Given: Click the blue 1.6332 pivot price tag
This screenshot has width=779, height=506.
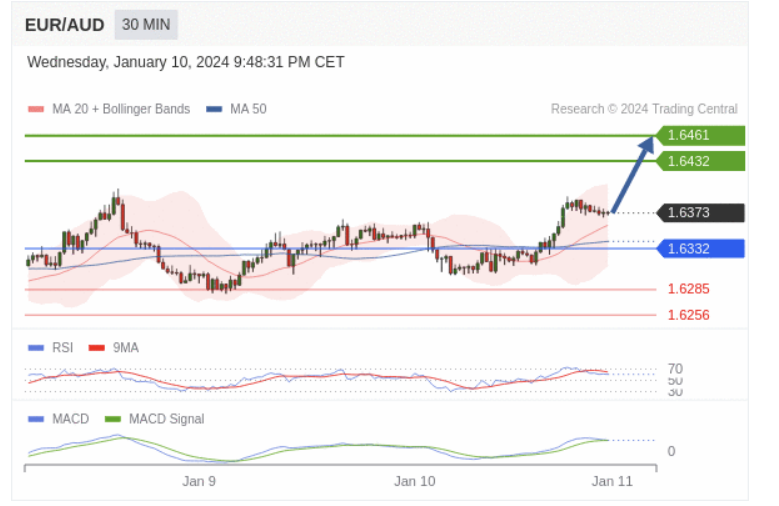Looking at the screenshot, I should [x=700, y=249].
